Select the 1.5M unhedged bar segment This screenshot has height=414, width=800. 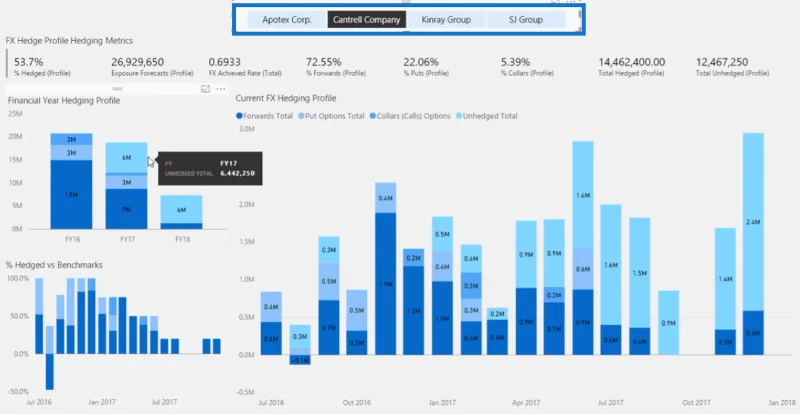639,273
